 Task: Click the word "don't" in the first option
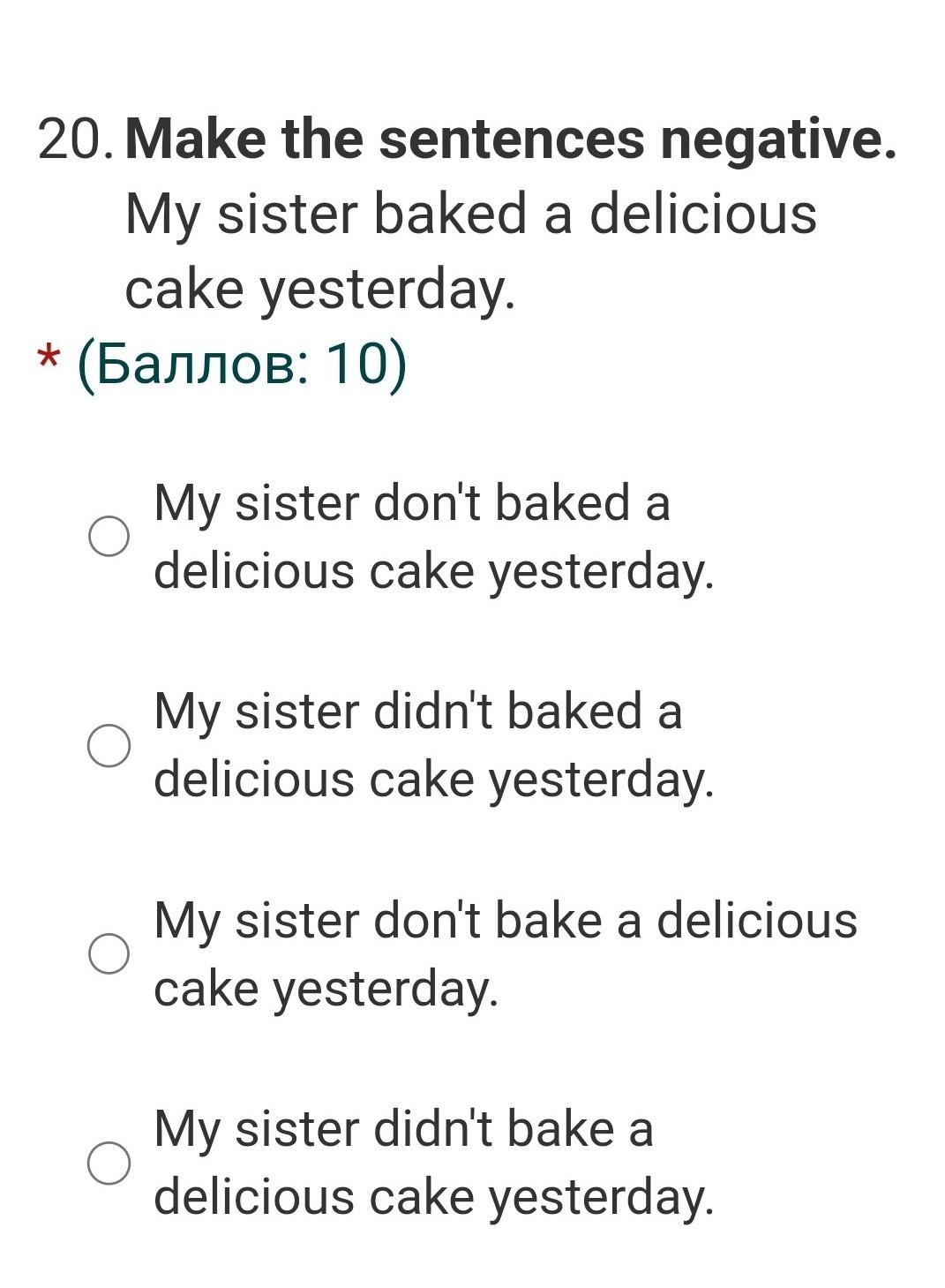coord(428,503)
